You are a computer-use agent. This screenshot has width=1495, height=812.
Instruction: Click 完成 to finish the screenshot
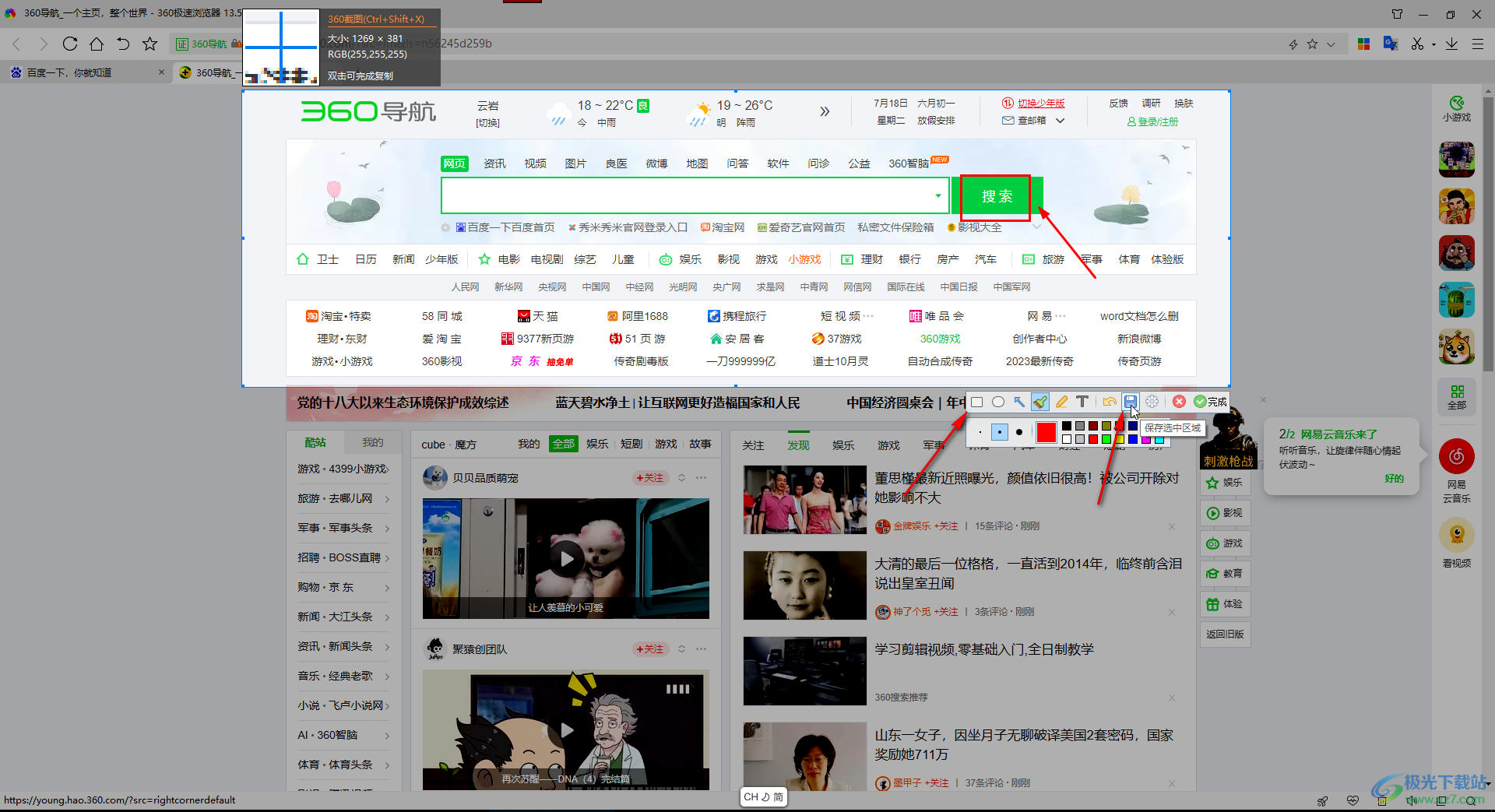[1211, 402]
